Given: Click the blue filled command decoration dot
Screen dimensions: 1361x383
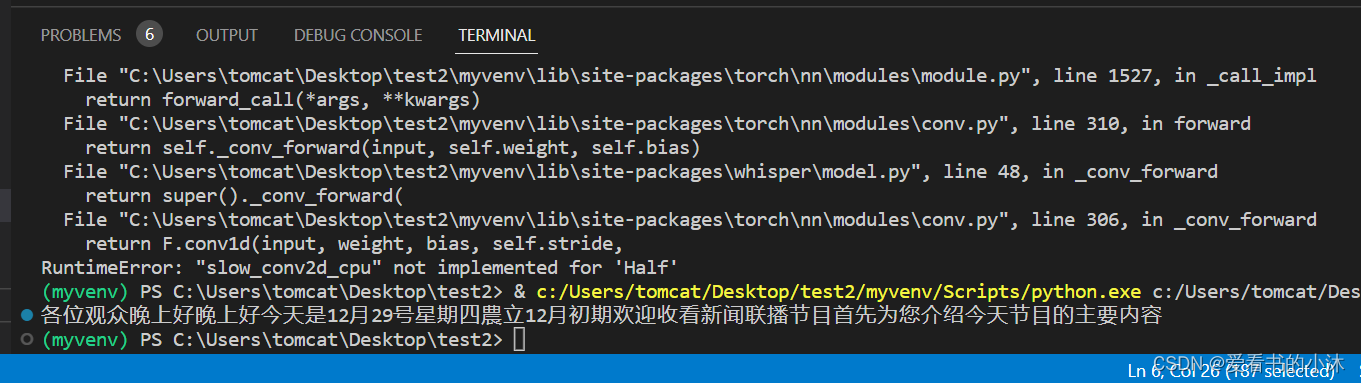Looking at the screenshot, I should pos(27,315).
